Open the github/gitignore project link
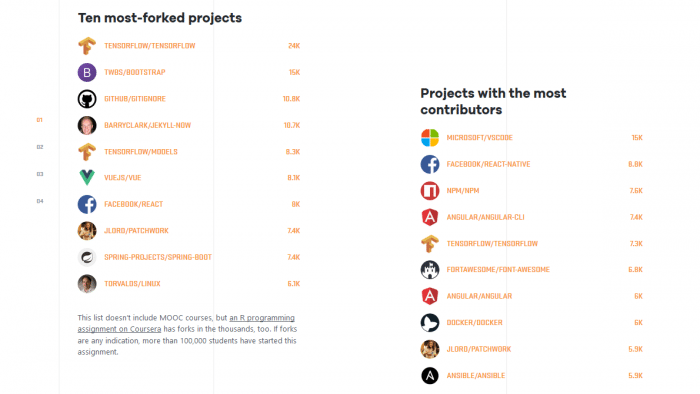Viewport: 700px width, 394px height. tap(135, 99)
